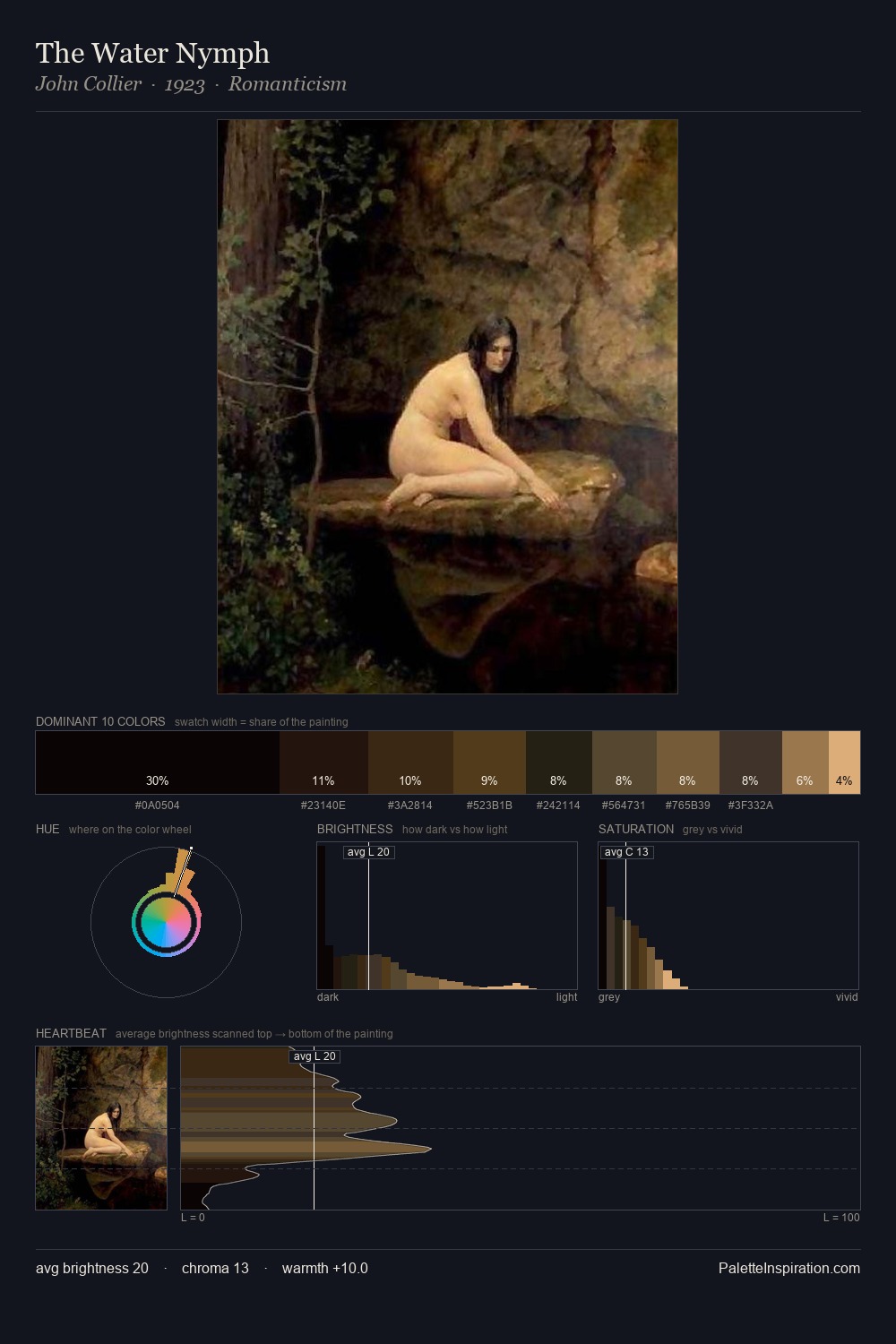Screen dimensions: 896x1344
Task: Click 'avg brightness 20' in footer
Action: pyautogui.click(x=92, y=1268)
